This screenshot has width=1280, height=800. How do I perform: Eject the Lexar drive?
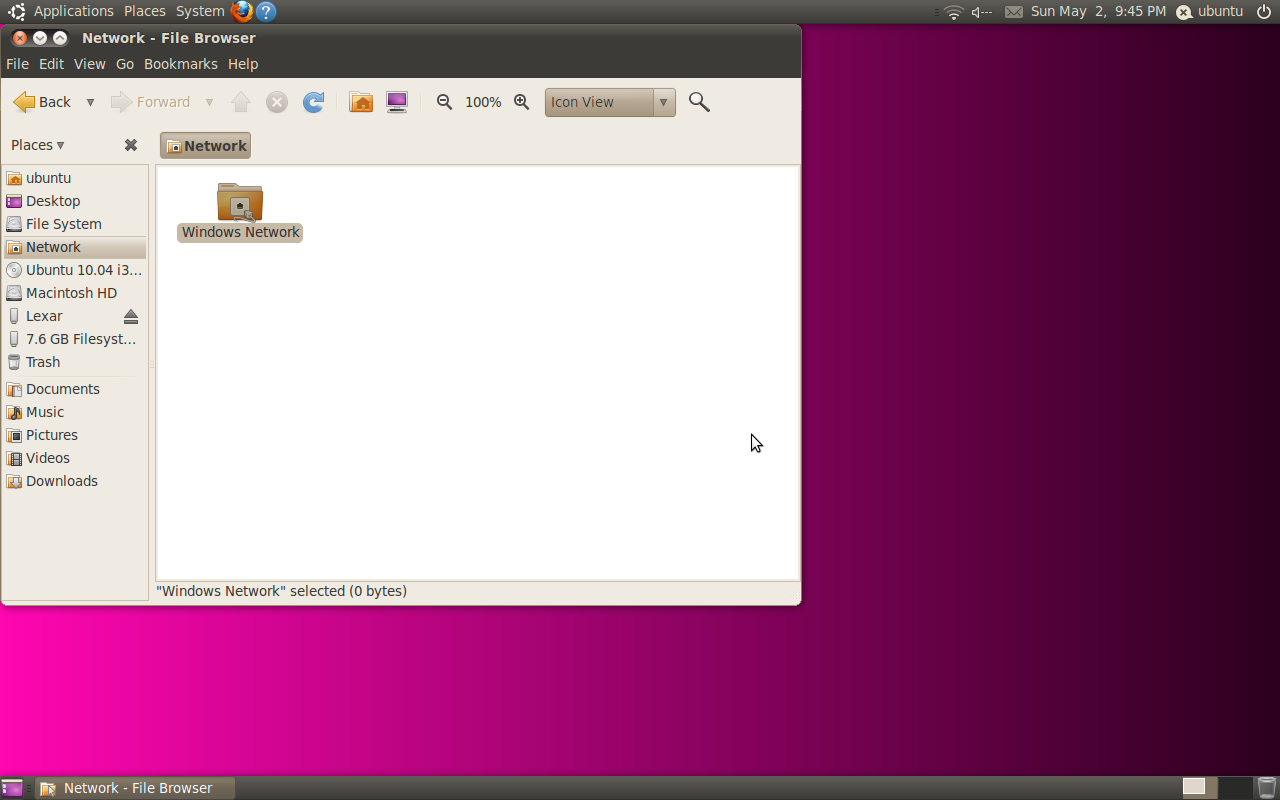click(131, 316)
